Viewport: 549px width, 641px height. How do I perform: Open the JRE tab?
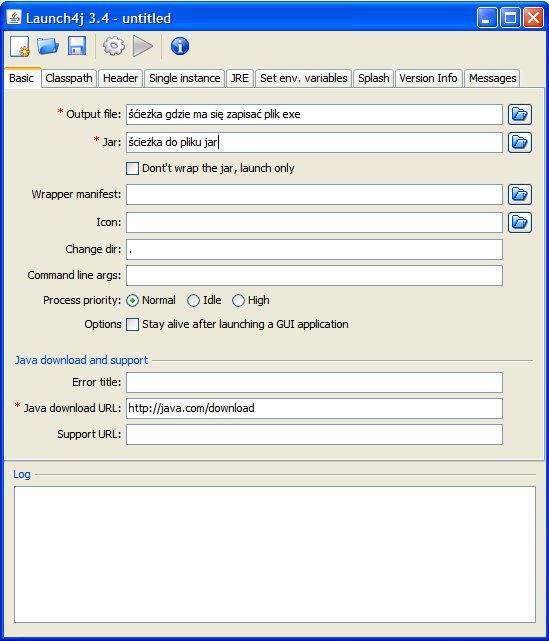pyautogui.click(x=240, y=78)
